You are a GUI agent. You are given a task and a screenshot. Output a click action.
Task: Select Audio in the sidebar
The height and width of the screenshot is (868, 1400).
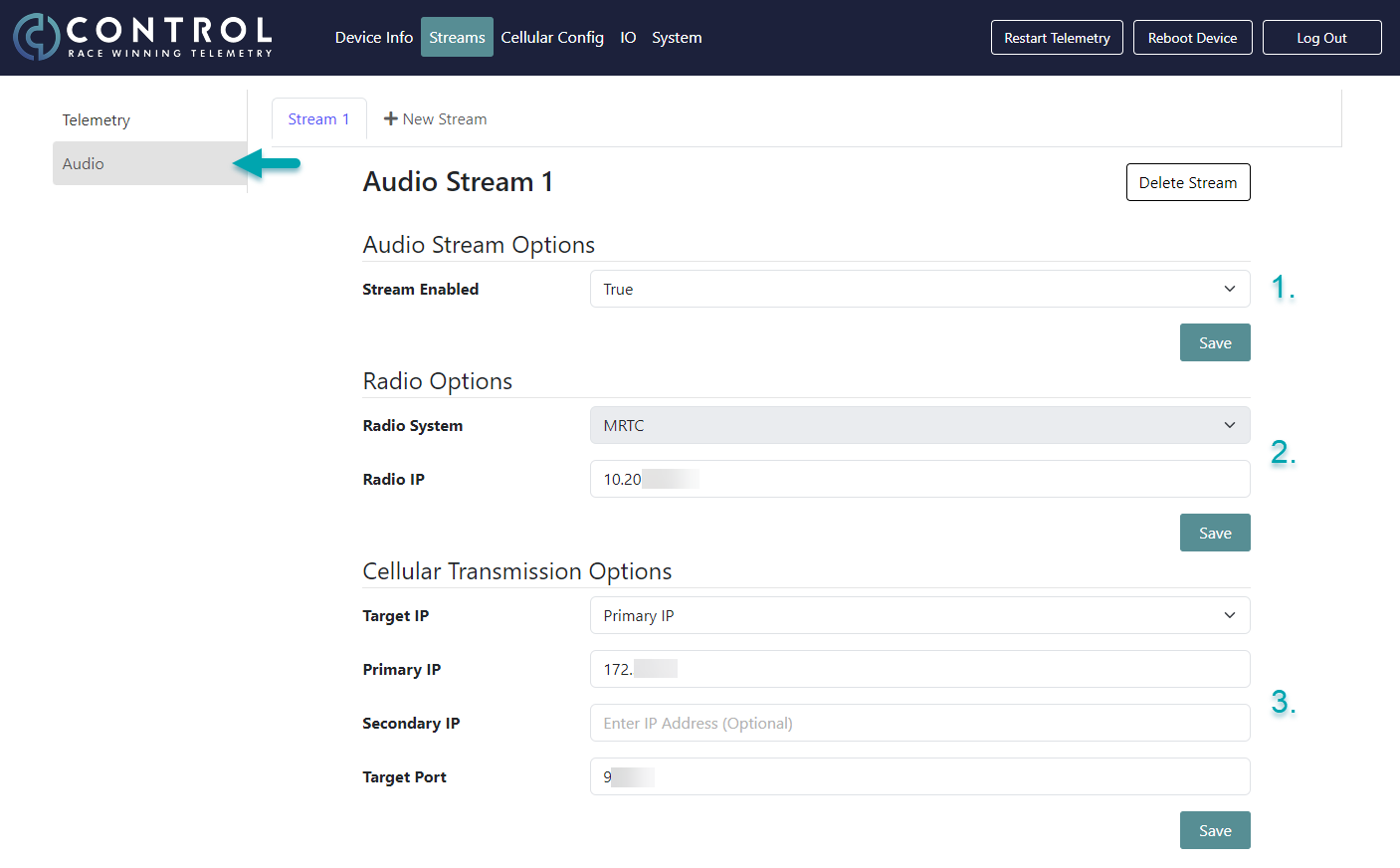coord(83,163)
